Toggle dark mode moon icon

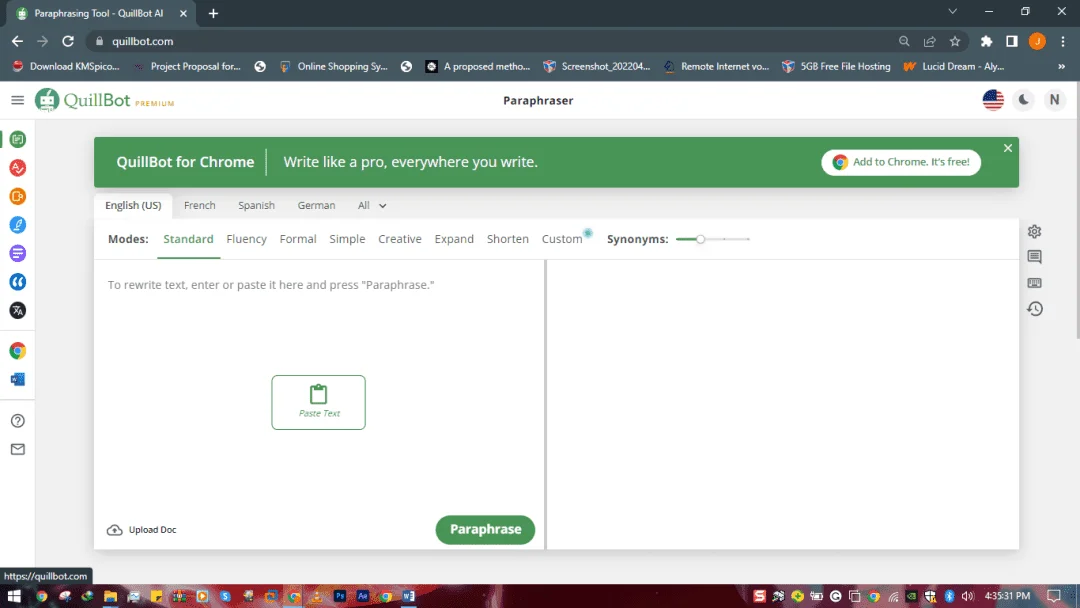coord(1024,101)
